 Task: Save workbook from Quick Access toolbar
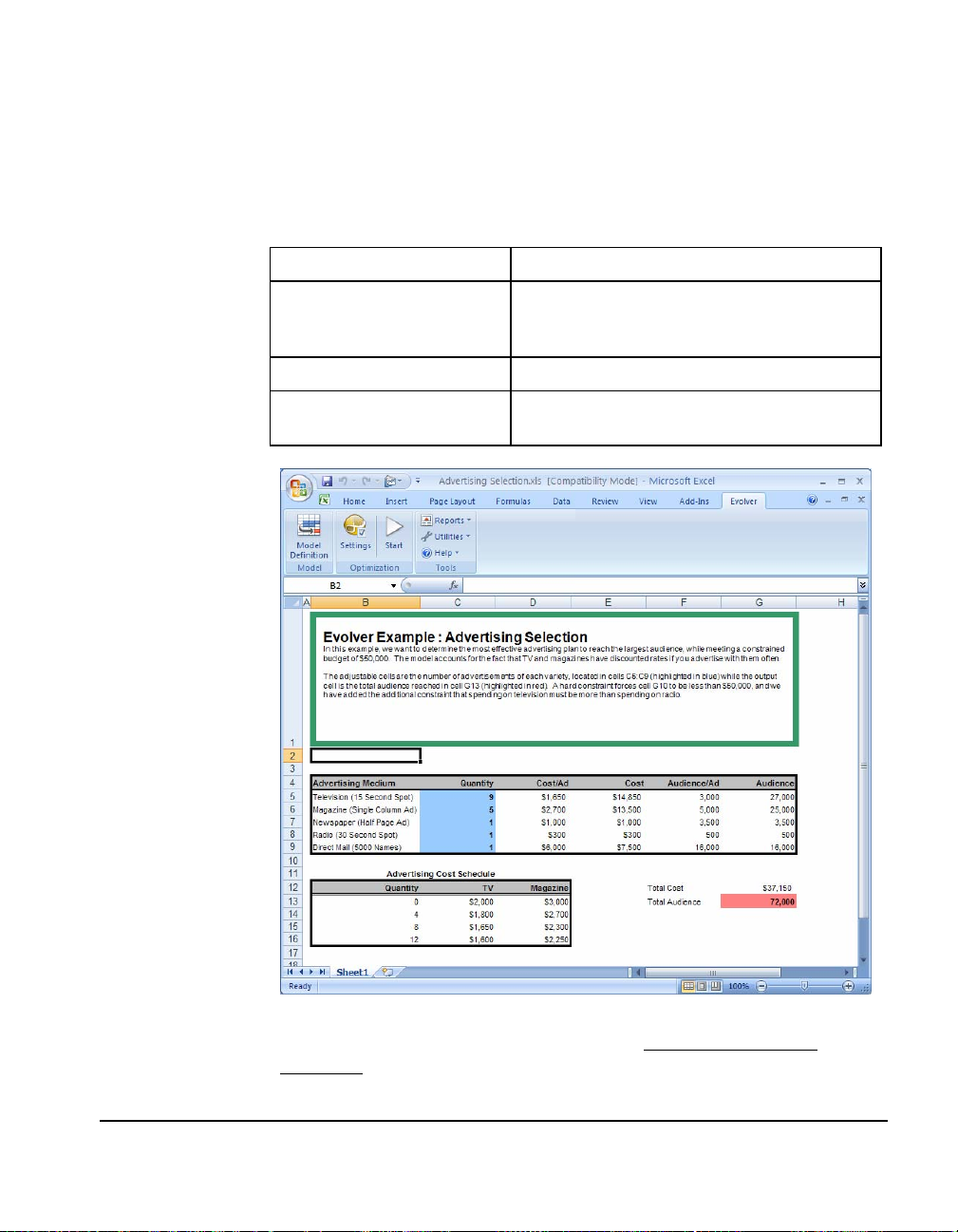[x=327, y=482]
